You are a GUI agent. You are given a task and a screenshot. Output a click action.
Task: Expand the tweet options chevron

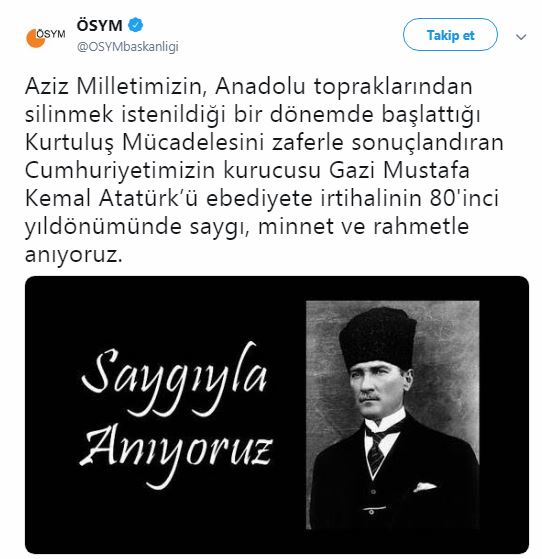pyautogui.click(x=521, y=37)
